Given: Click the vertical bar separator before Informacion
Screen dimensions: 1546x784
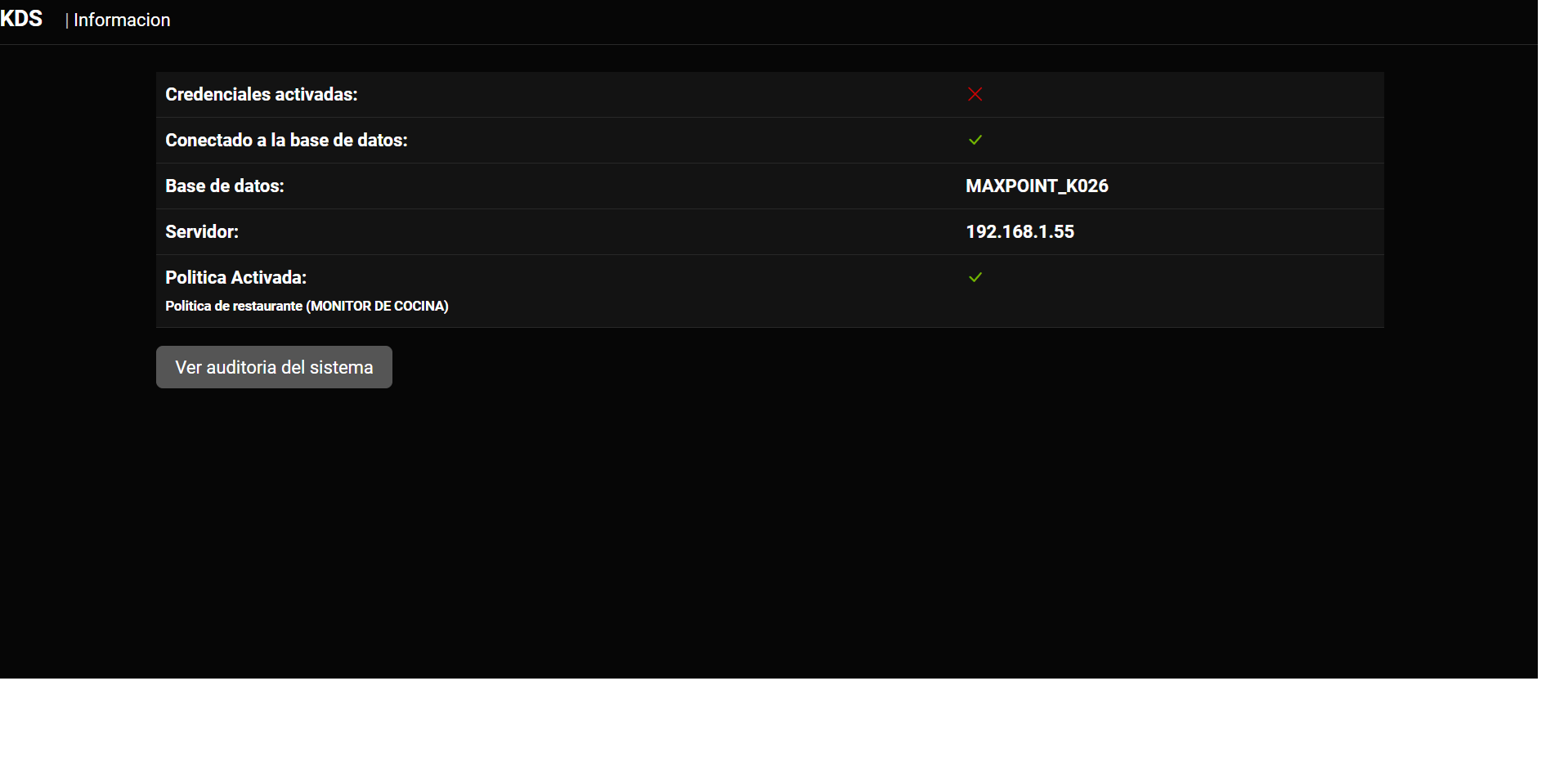Looking at the screenshot, I should click(x=67, y=20).
